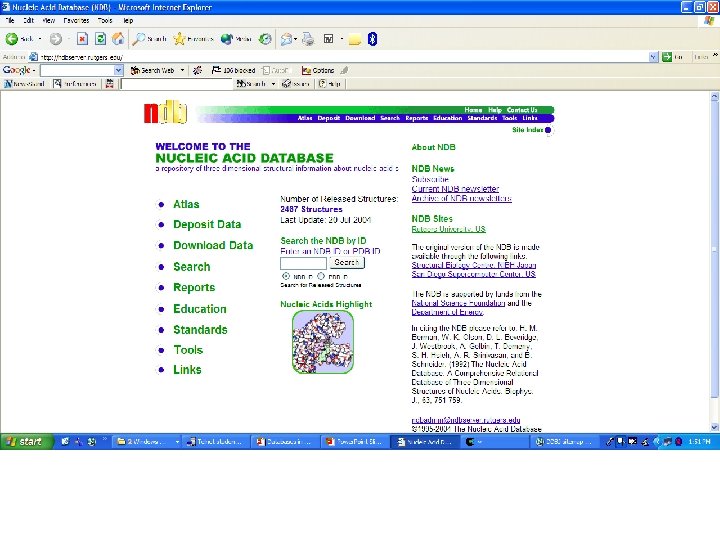Open the Tools menu

(x=105, y=21)
